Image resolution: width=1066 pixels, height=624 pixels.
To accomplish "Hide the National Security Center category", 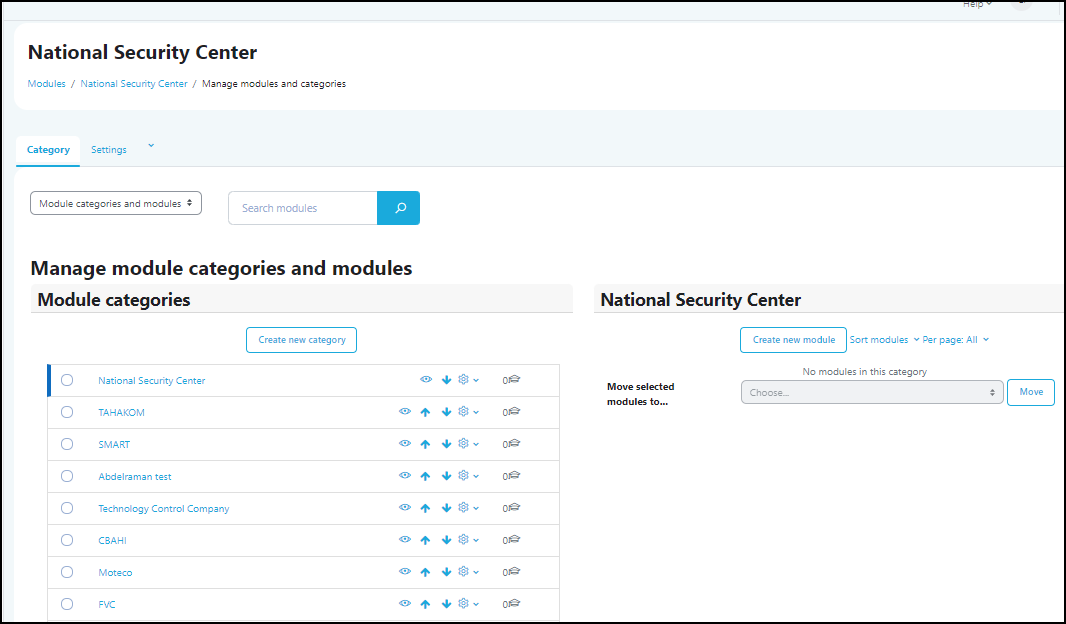I will [x=426, y=379].
